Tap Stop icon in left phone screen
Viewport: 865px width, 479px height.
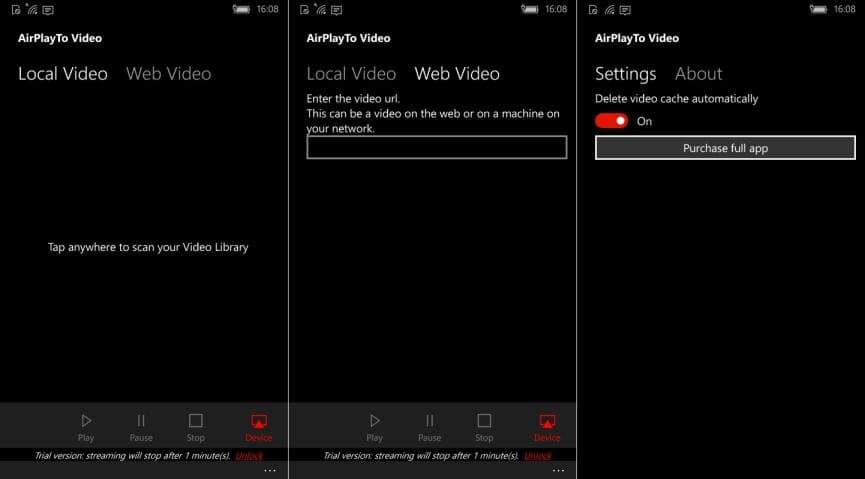(x=196, y=421)
